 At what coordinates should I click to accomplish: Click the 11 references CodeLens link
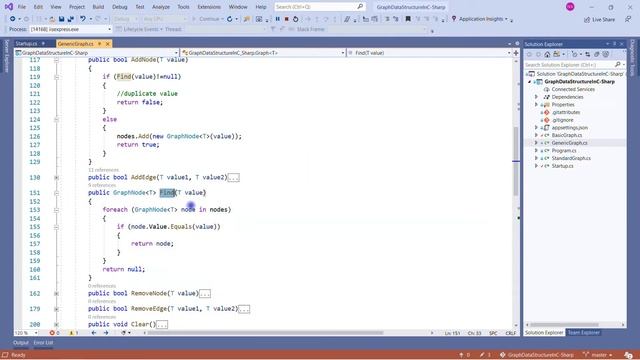pos(103,170)
